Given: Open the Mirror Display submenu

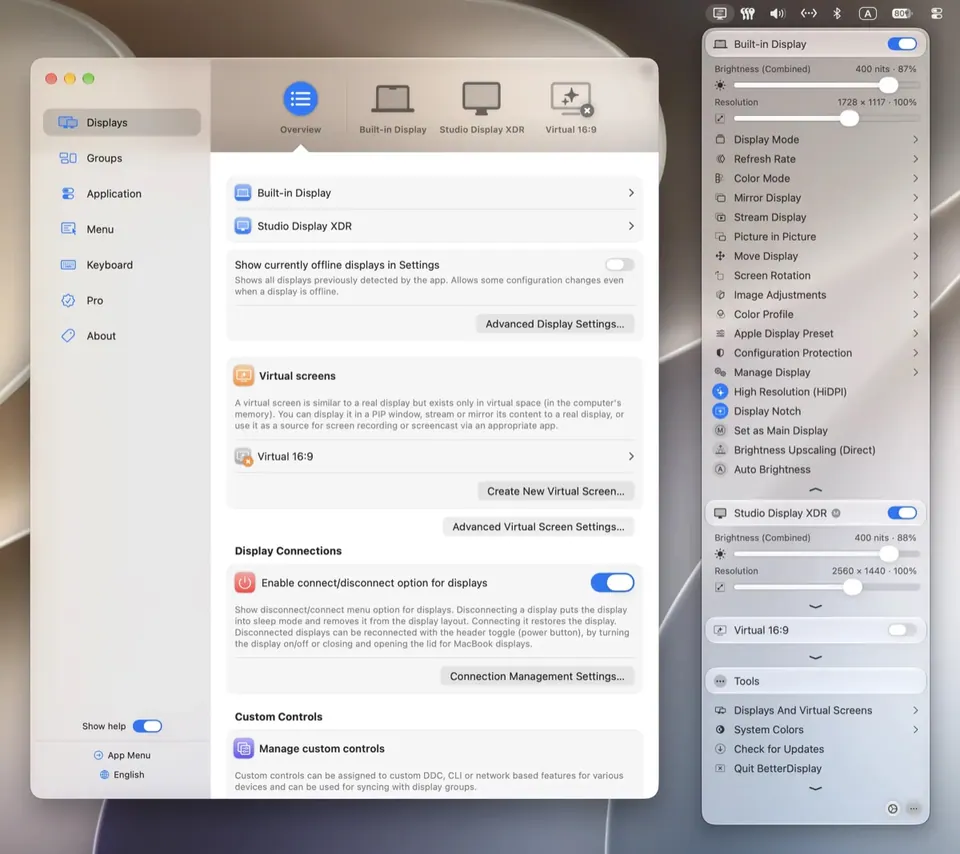Looking at the screenshot, I should [817, 198].
